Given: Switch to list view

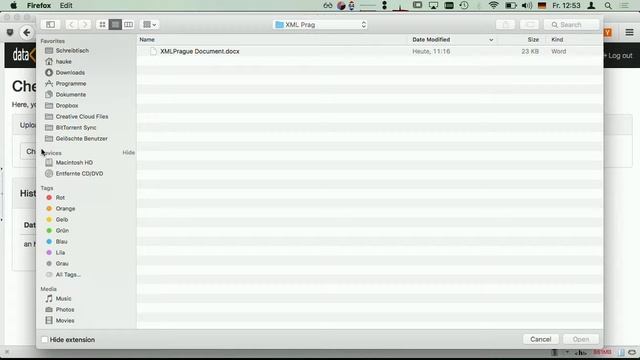Looking at the screenshot, I should (115, 24).
